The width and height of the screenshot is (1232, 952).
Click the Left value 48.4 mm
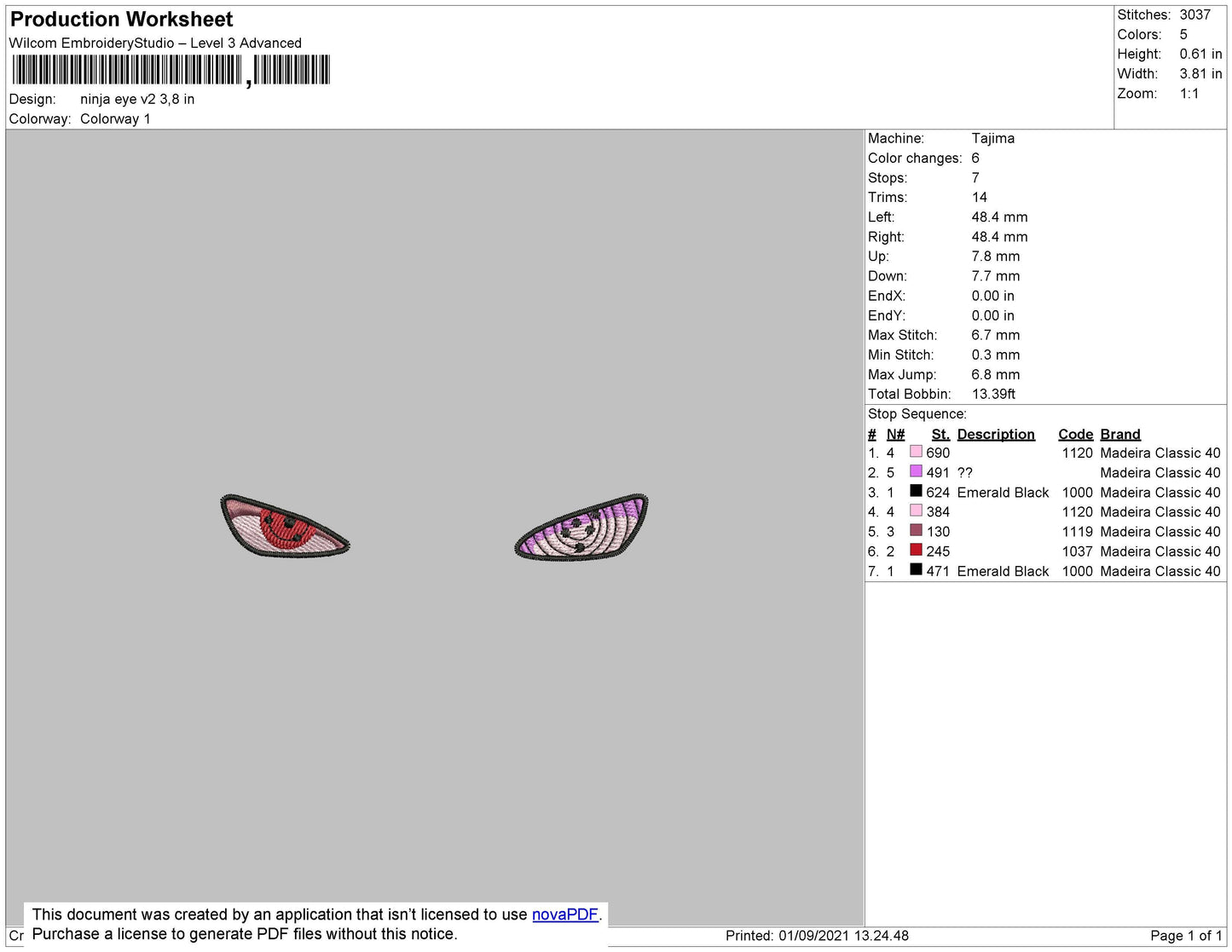999,216
